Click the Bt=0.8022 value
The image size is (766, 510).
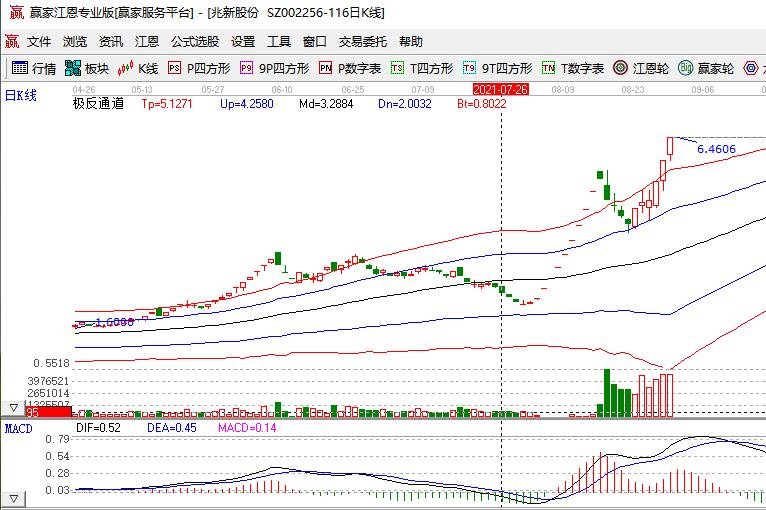pyautogui.click(x=482, y=104)
